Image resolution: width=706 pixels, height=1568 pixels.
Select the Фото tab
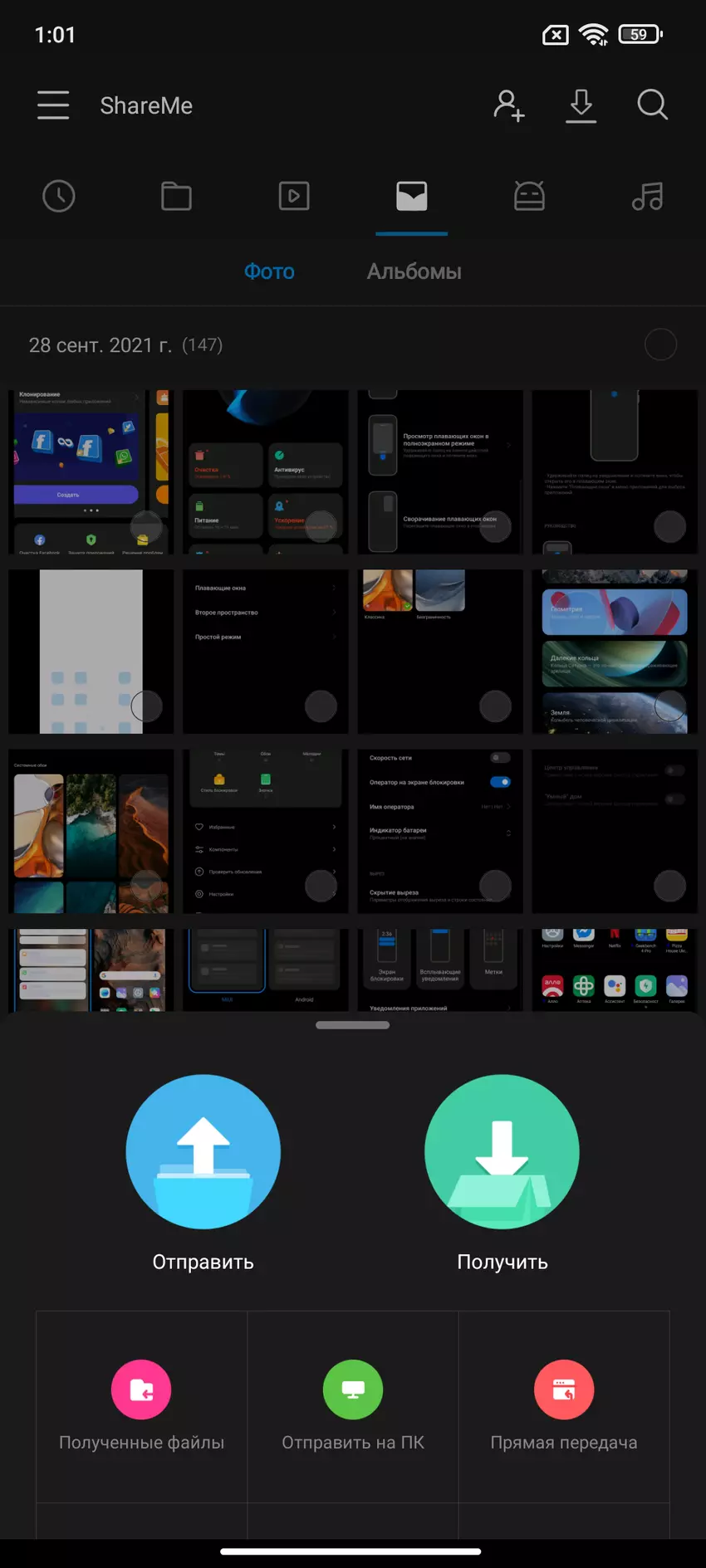pos(269,271)
